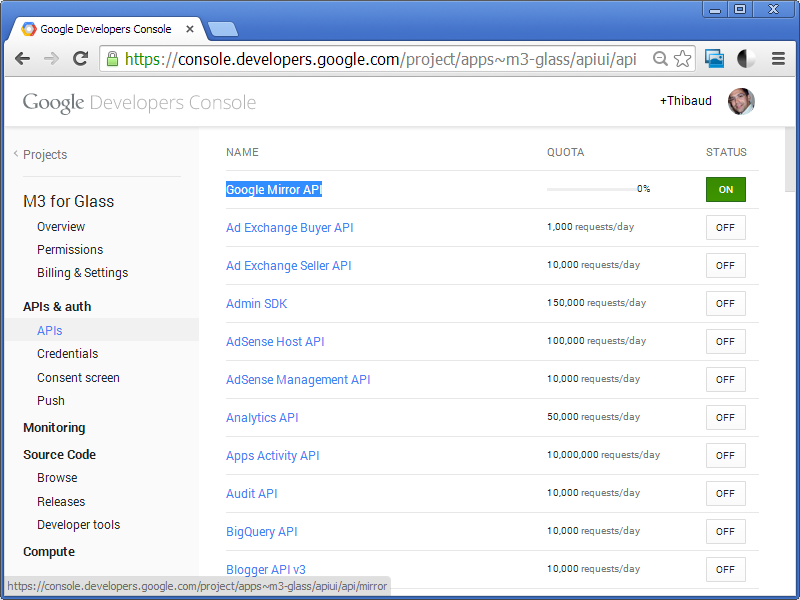
Task: Click the half-moon contrast extension icon
Action: pos(746,59)
